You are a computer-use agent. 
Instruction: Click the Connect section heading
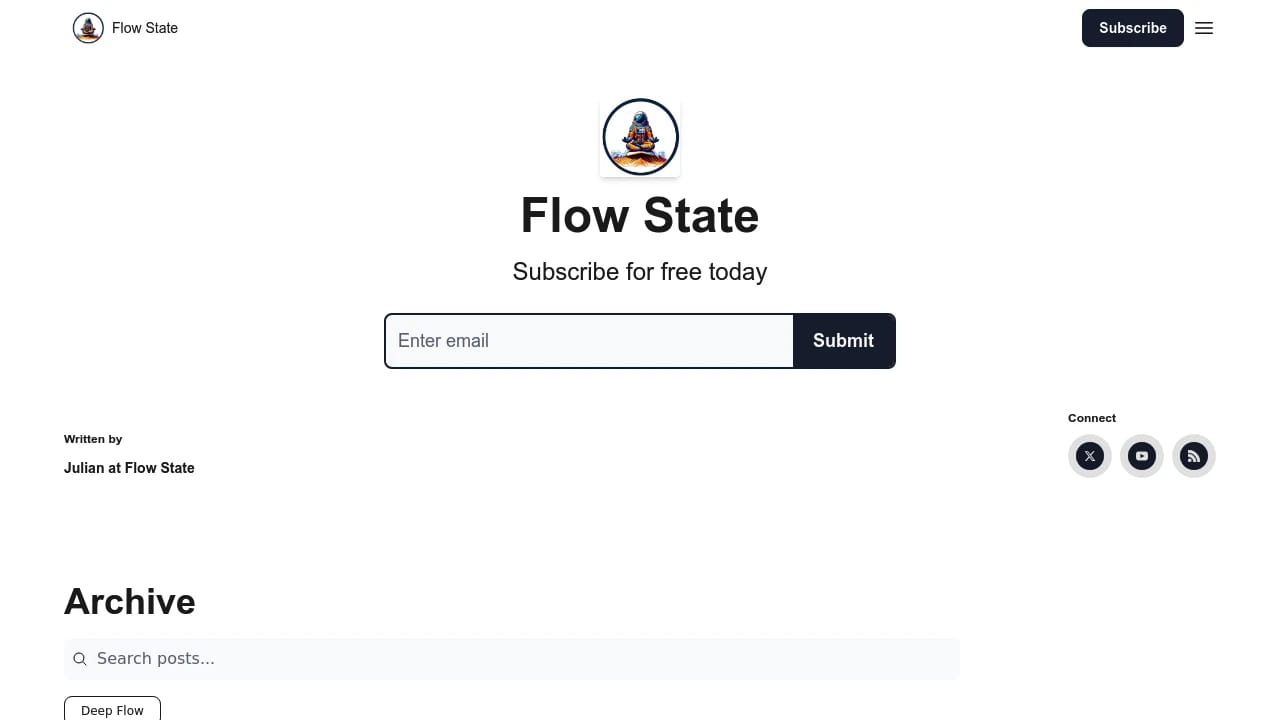point(1091,418)
